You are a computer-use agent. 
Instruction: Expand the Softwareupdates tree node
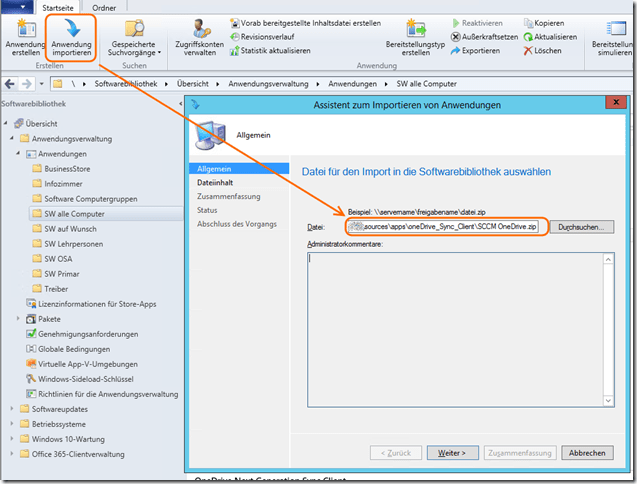tap(11, 408)
